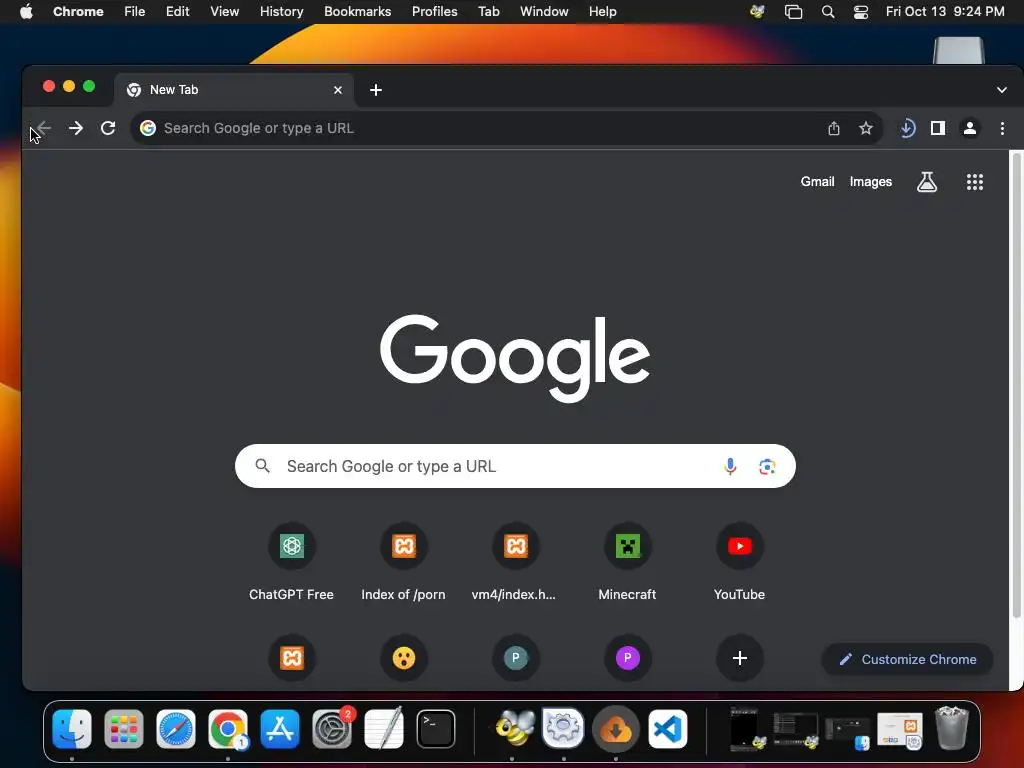Open the purple P shortcut tile
Viewport: 1024px width, 768px height.
pos(628,658)
